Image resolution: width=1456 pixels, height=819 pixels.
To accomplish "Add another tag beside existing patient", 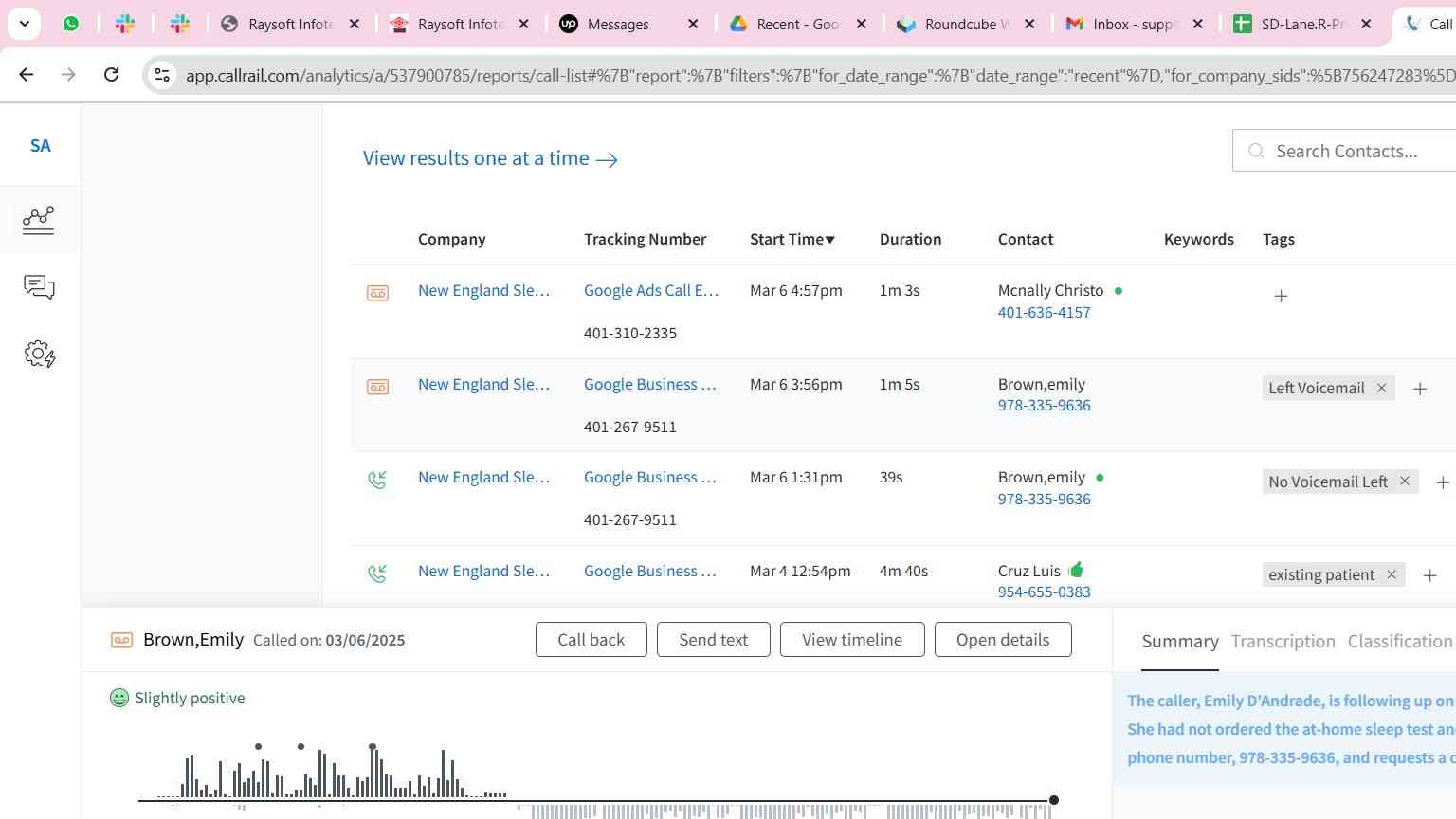I will point(1430,575).
